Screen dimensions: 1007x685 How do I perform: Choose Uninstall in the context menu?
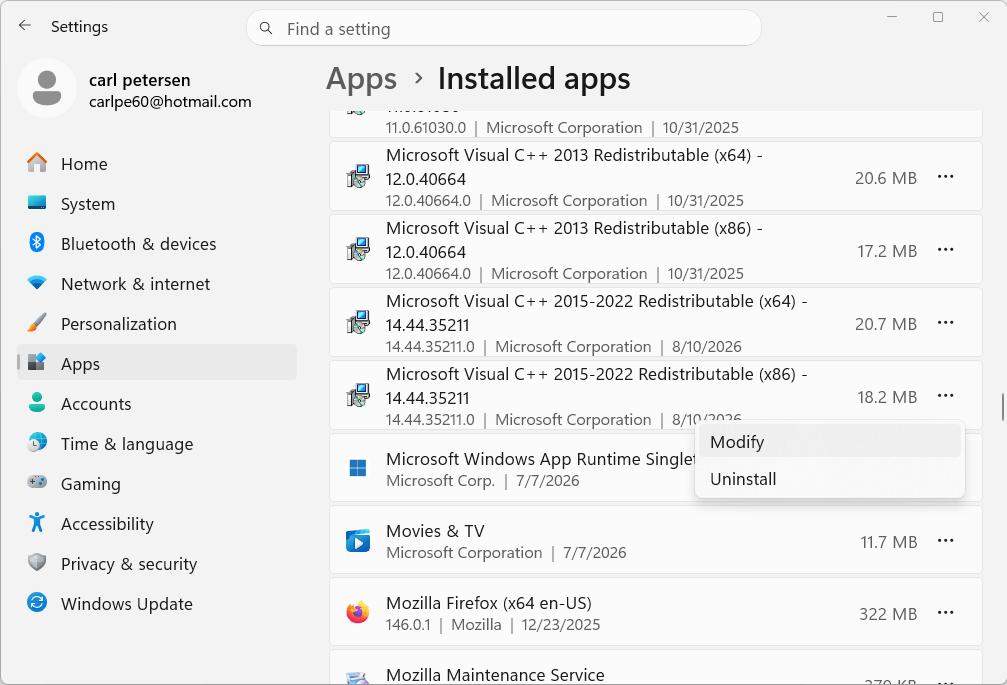coord(830,479)
